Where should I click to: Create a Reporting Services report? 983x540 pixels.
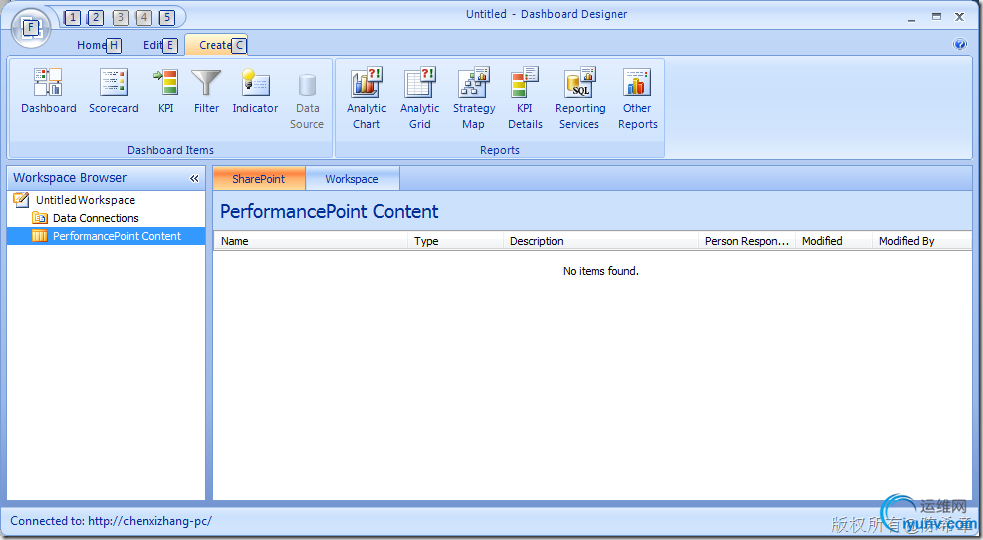tap(580, 99)
